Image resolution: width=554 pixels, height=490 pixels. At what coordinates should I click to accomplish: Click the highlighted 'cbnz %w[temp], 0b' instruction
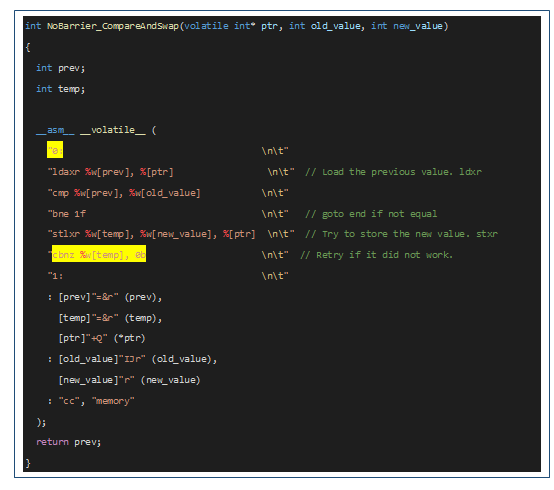tap(99, 254)
